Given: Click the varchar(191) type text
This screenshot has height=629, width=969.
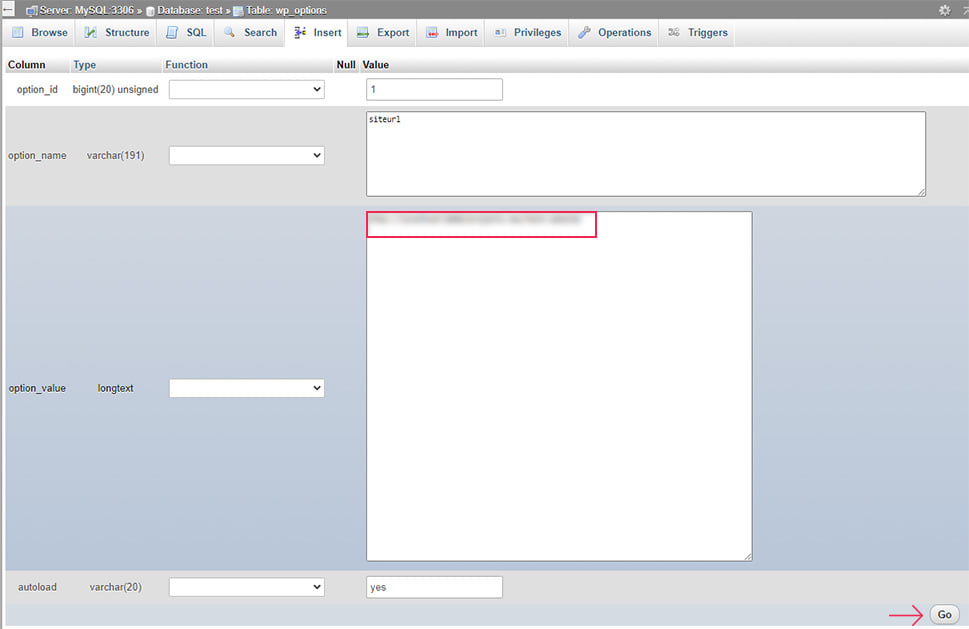Looking at the screenshot, I should click(116, 155).
